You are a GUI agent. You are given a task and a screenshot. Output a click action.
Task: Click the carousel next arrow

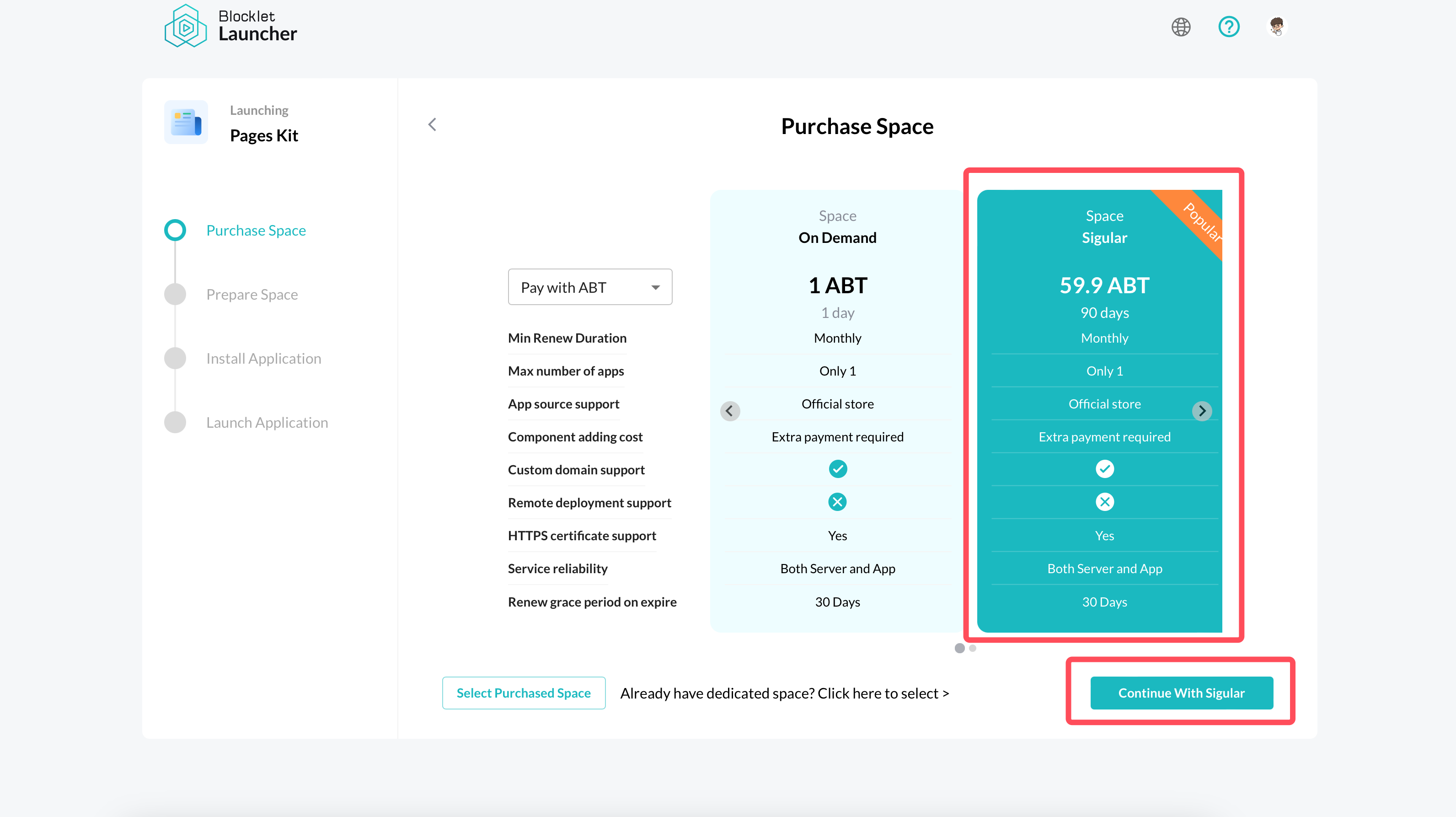1202,410
